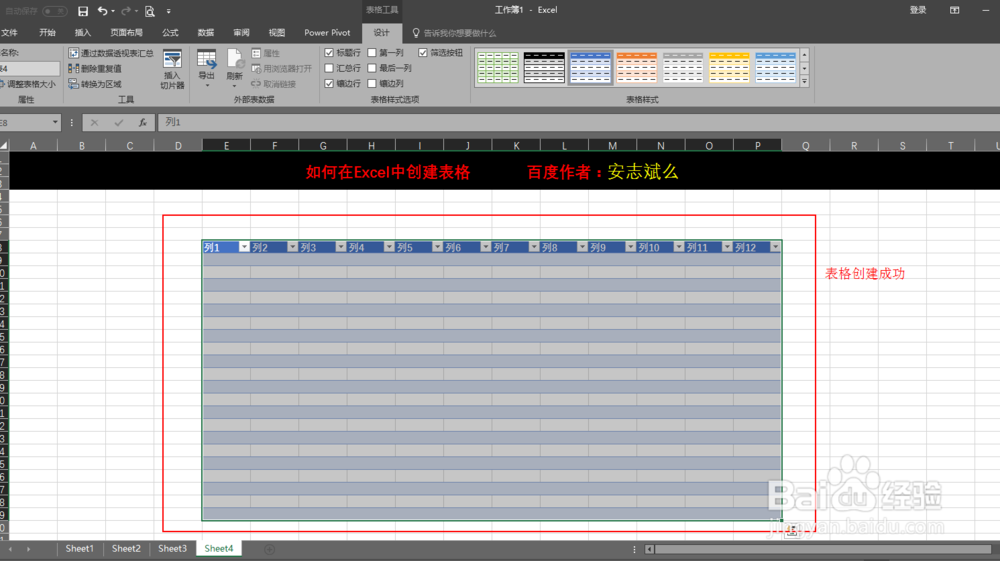Toggle the 筛选按钮 checkbox
The image size is (1000, 561).
tap(423, 53)
